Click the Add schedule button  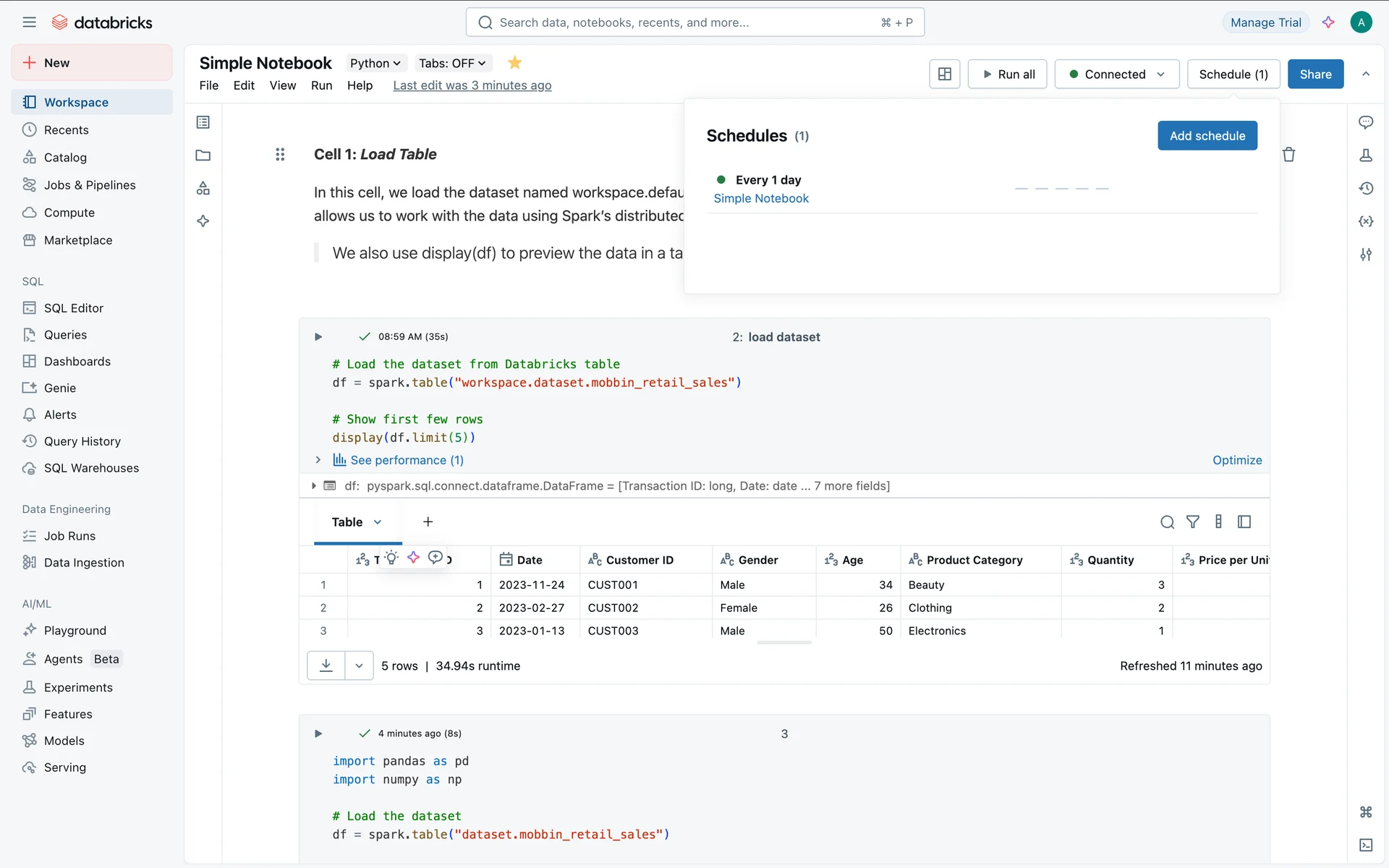(x=1207, y=135)
